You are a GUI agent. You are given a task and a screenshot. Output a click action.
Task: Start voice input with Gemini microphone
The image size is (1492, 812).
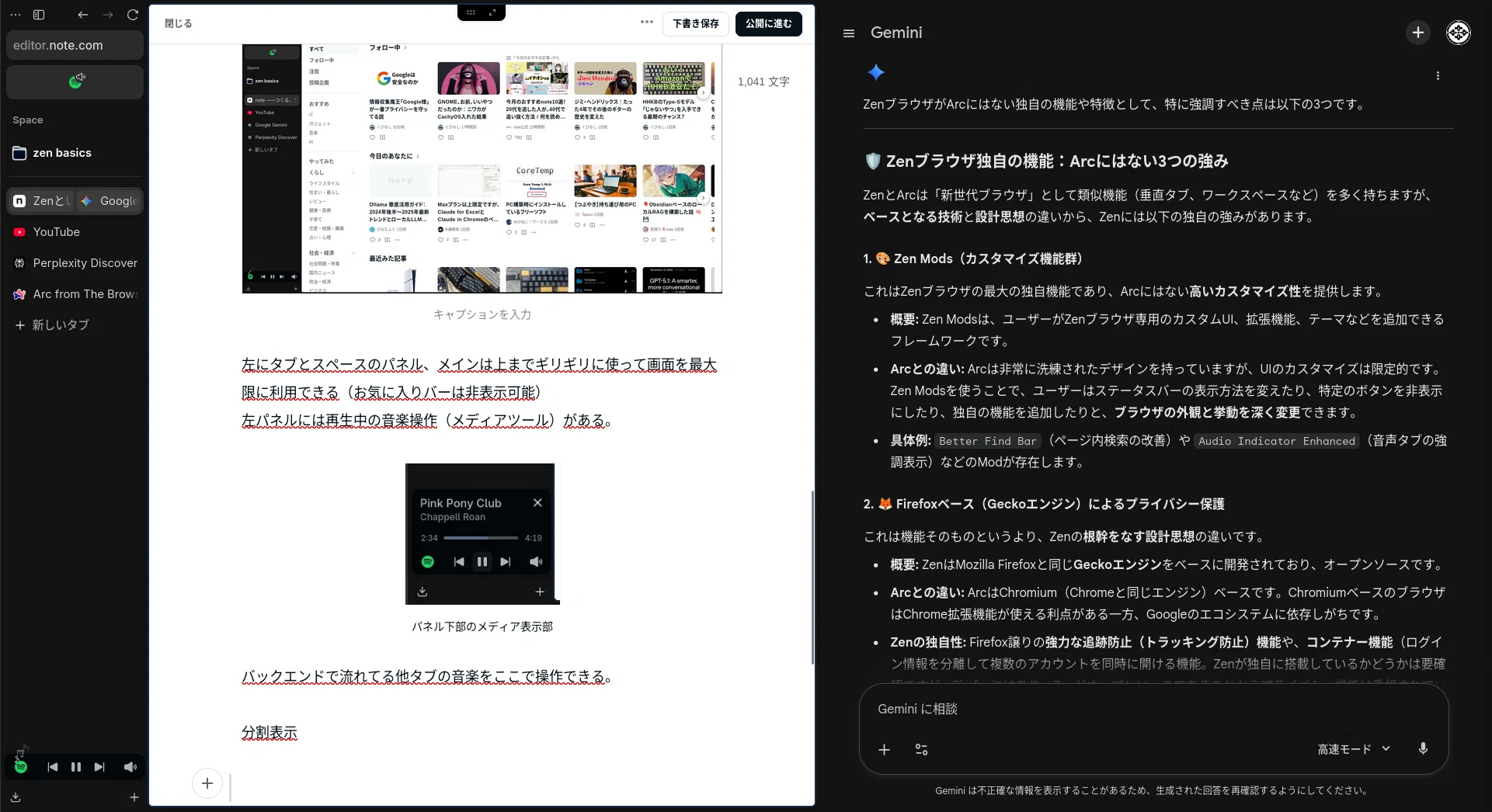(1423, 748)
